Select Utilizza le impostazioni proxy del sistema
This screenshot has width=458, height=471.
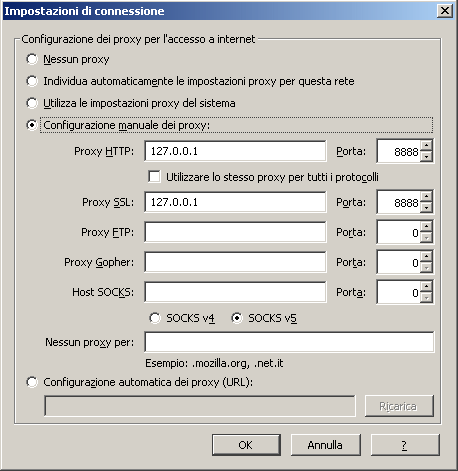[32, 103]
